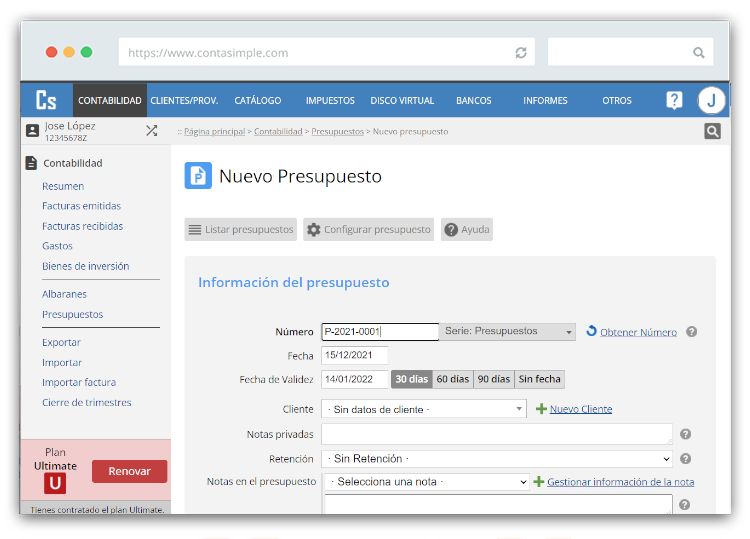This screenshot has height=539, width=750.
Task: Click green plus icon beside Gestionar información
Action: pyautogui.click(x=539, y=482)
